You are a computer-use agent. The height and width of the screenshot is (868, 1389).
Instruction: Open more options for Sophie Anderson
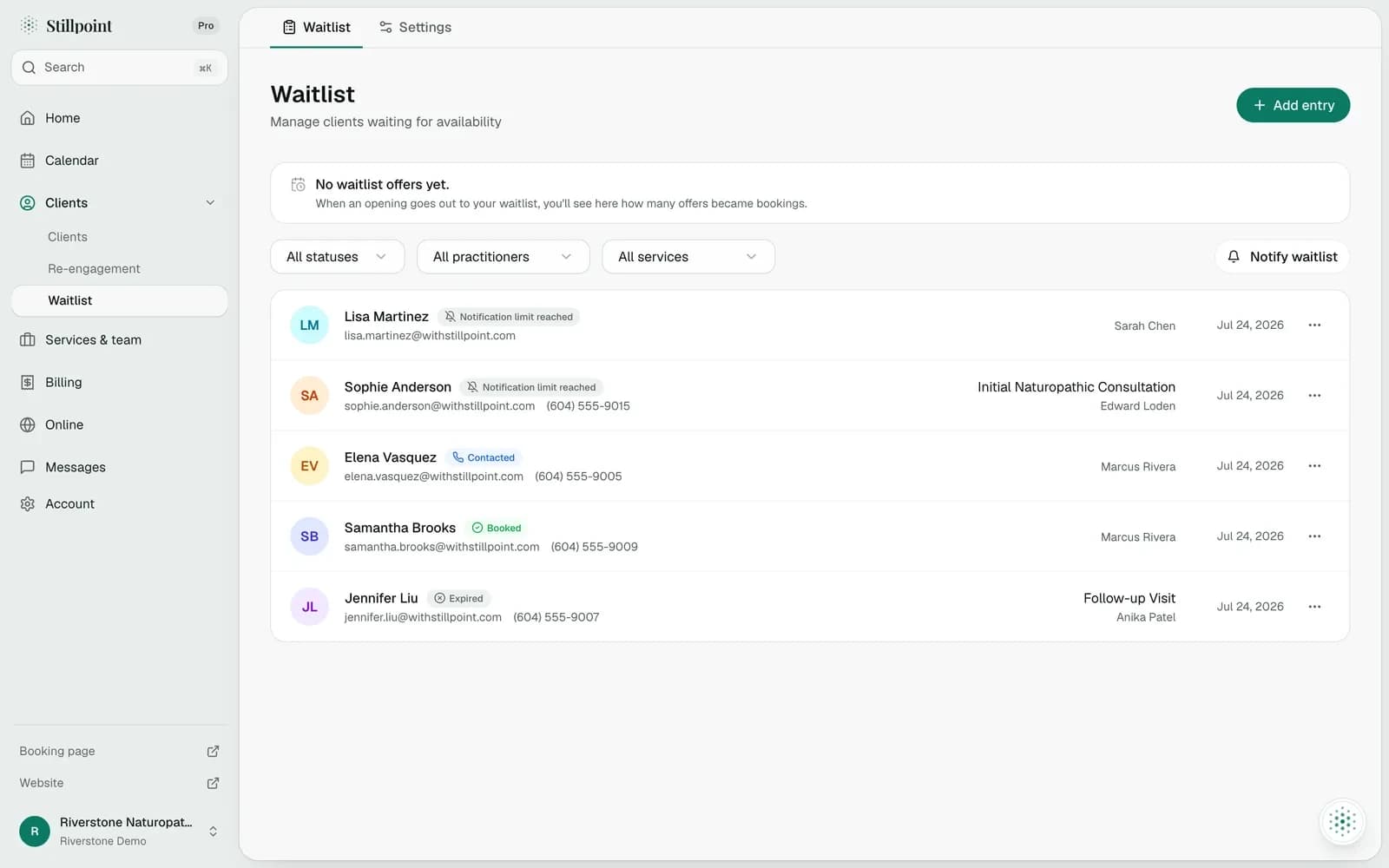(x=1314, y=395)
